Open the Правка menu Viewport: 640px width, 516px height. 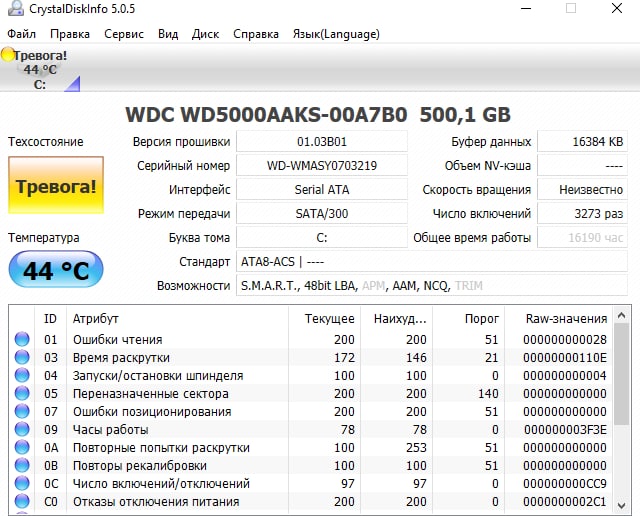pos(70,34)
